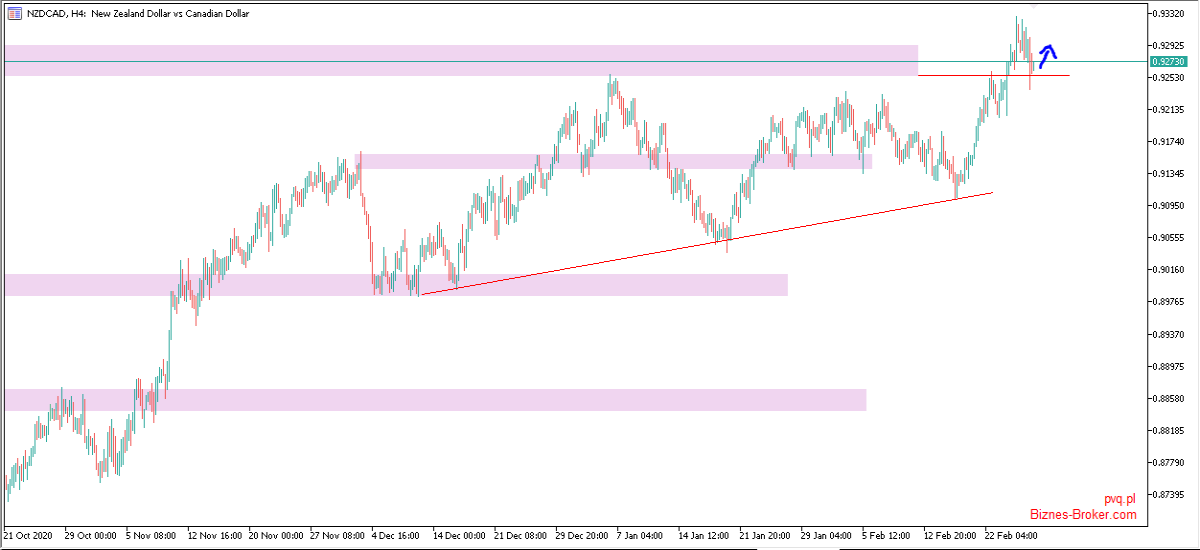Click the 12 Feb 20:00 time label
This screenshot has height=550, width=1200.
coord(951,535)
